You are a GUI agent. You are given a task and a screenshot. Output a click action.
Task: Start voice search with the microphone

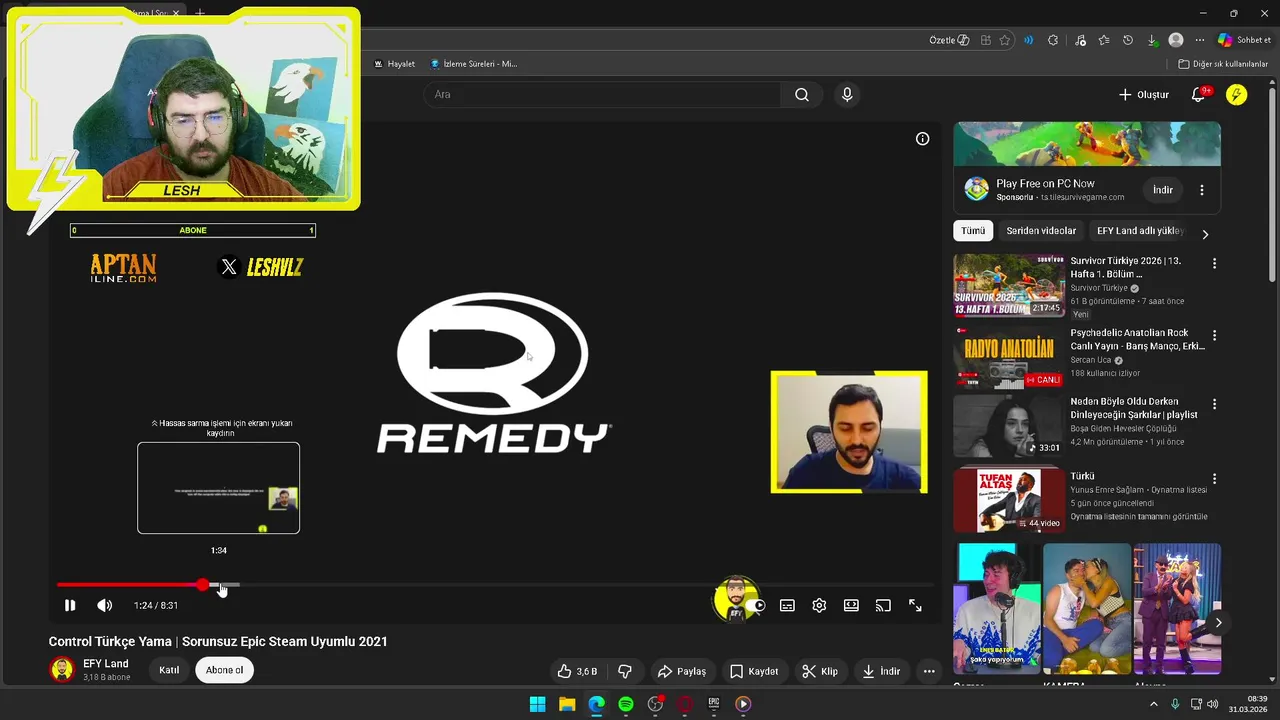847,94
